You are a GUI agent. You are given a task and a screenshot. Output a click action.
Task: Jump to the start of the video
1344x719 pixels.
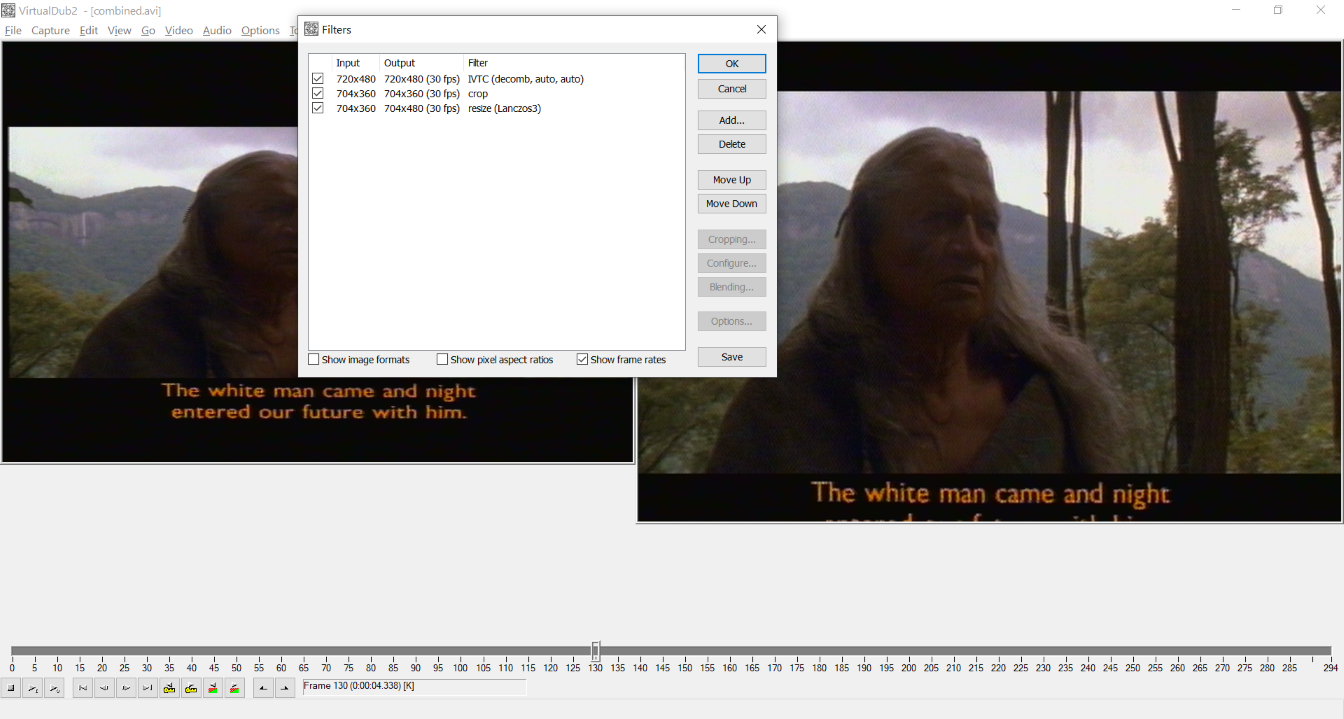click(x=83, y=688)
